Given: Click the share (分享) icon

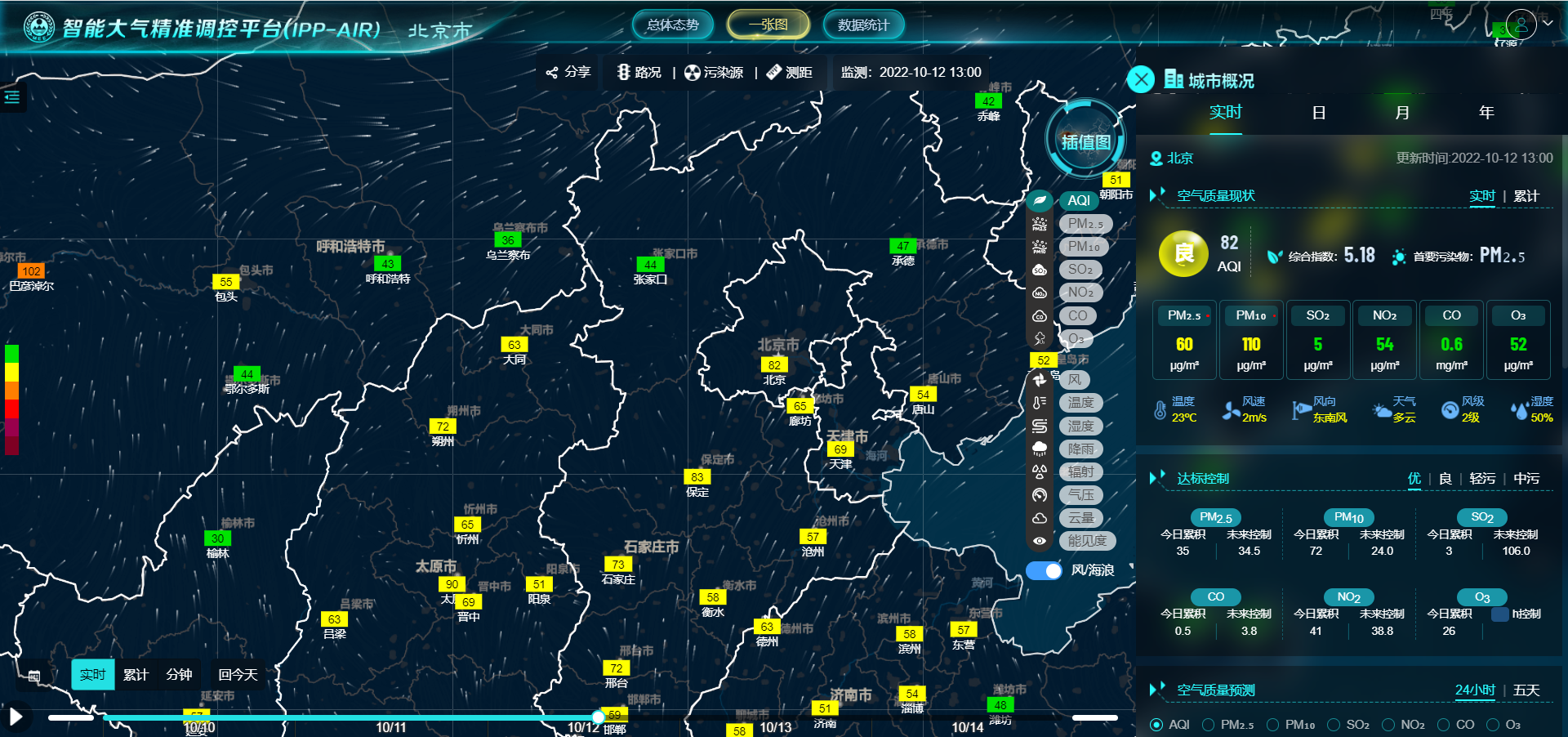Looking at the screenshot, I should 552,73.
